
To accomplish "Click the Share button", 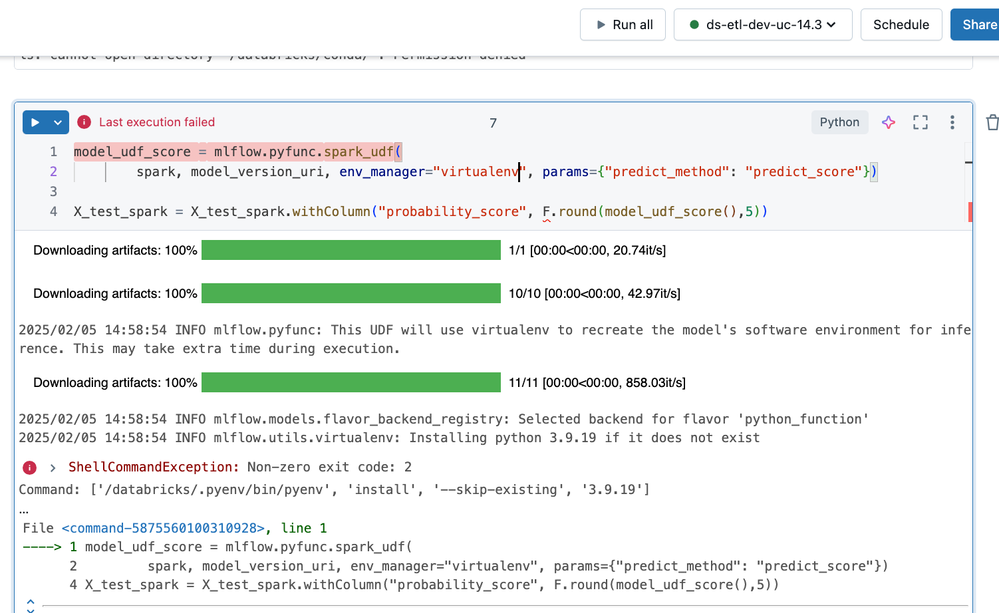I will (x=978, y=25).
